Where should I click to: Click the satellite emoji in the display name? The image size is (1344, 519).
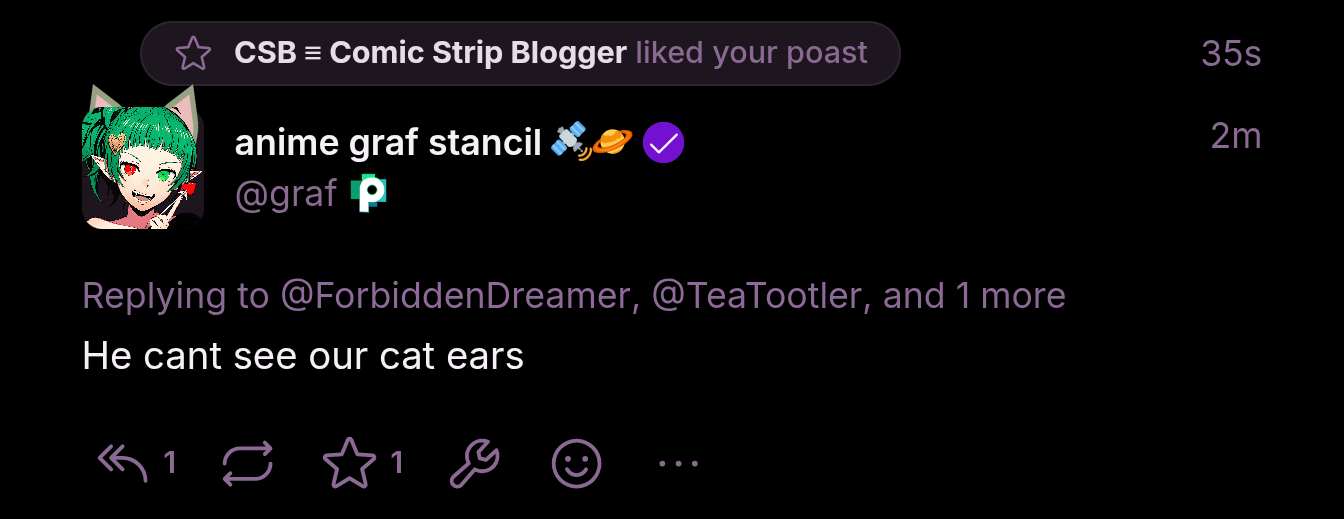coord(570,143)
